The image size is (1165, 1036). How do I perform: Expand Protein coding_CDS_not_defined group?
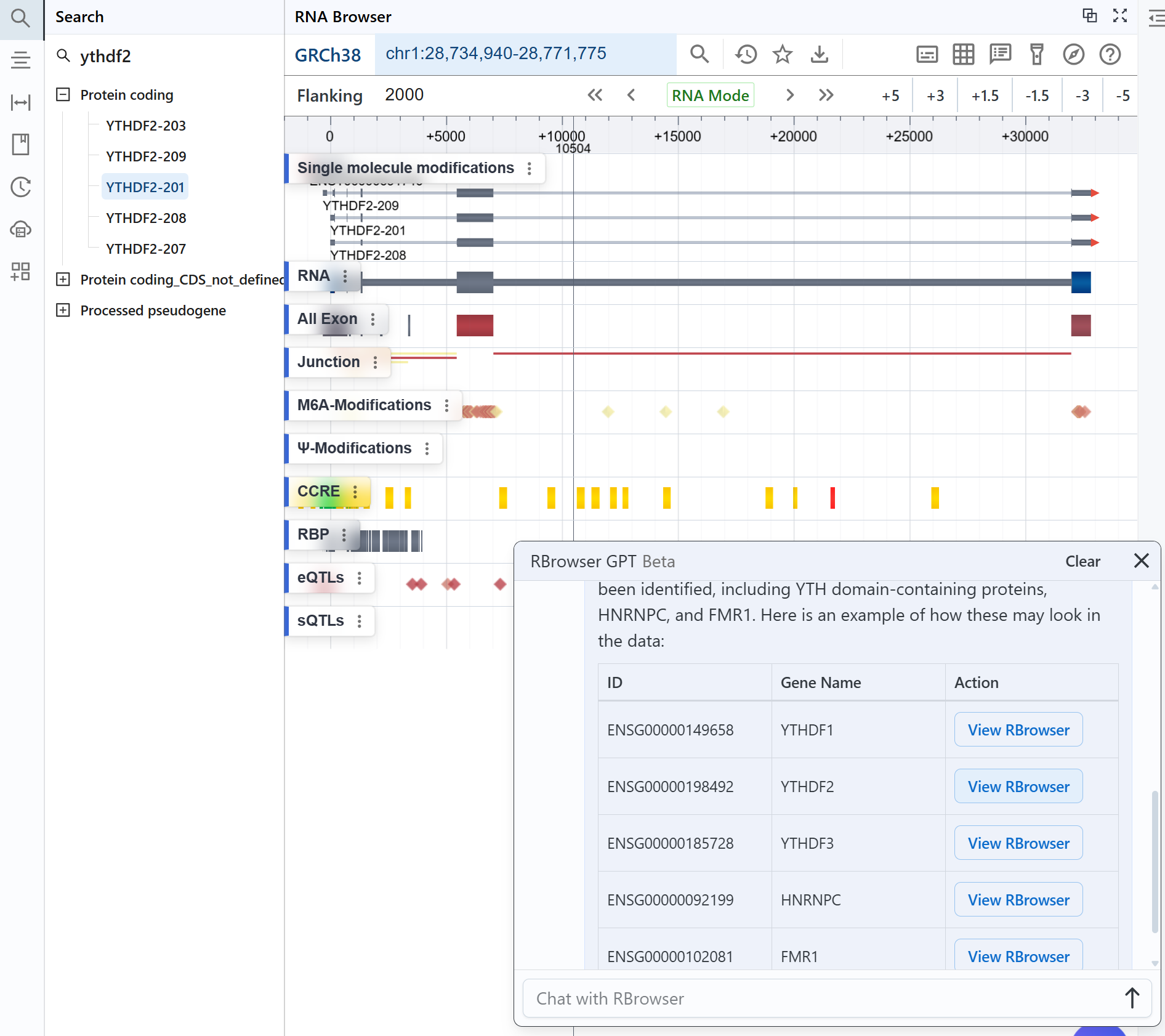click(x=63, y=279)
